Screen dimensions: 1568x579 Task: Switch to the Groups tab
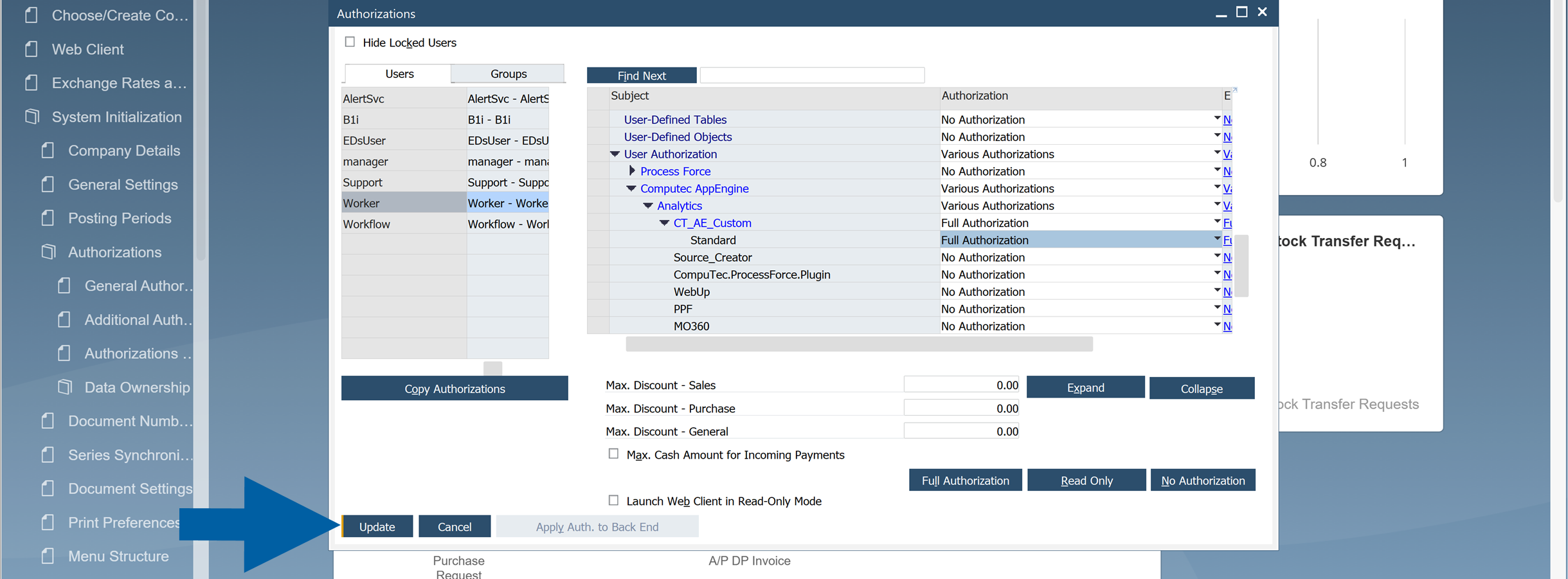pos(507,73)
